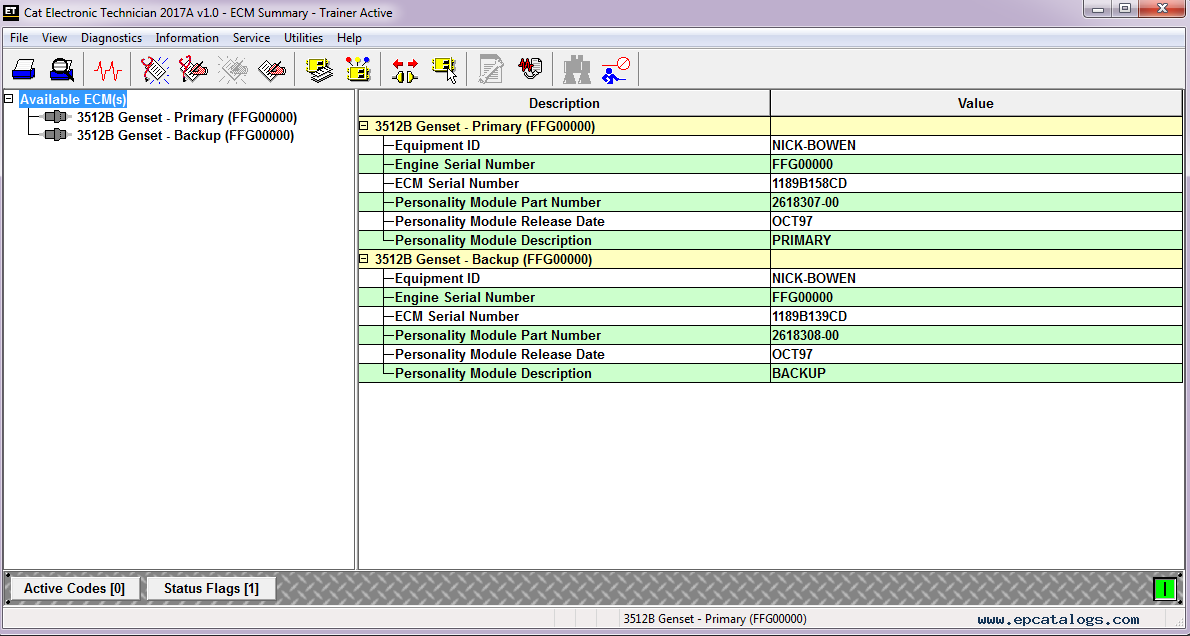1190x636 pixels.
Task: Open Logged Diagnostic Codes stethoscope with pencil icon
Action: click(x=194, y=71)
